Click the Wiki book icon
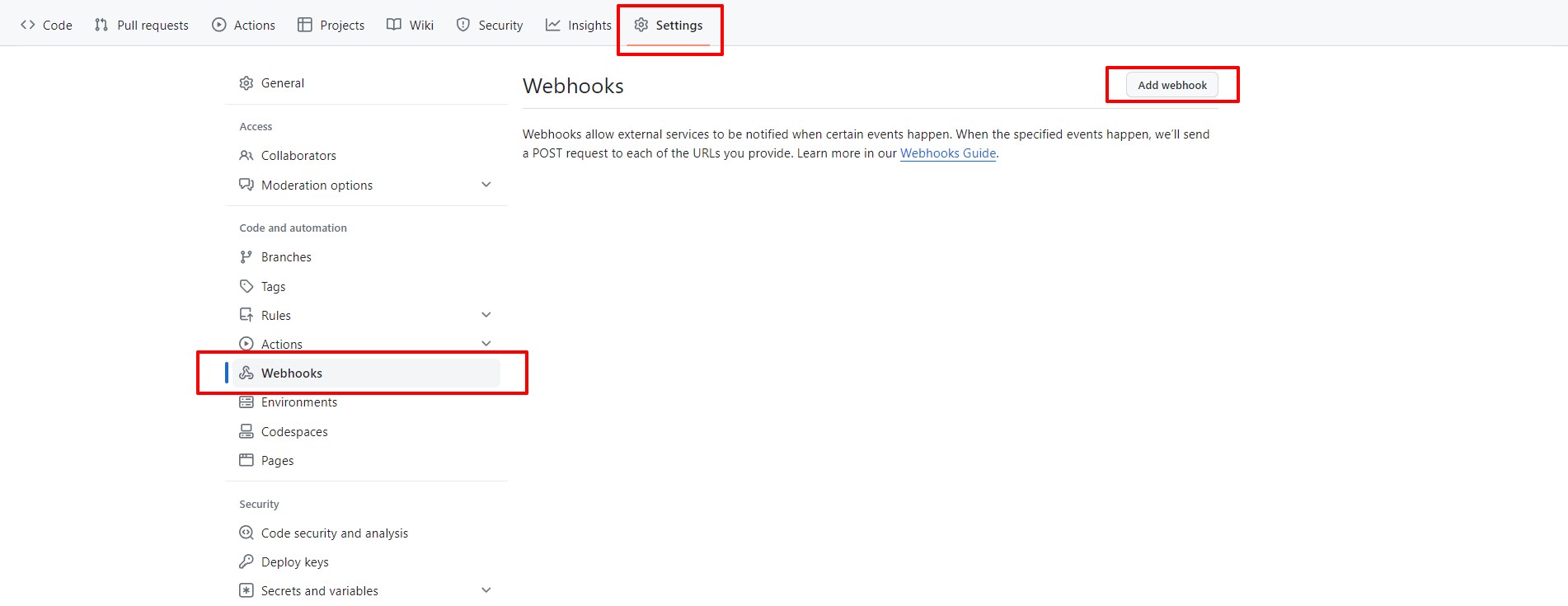 (394, 25)
